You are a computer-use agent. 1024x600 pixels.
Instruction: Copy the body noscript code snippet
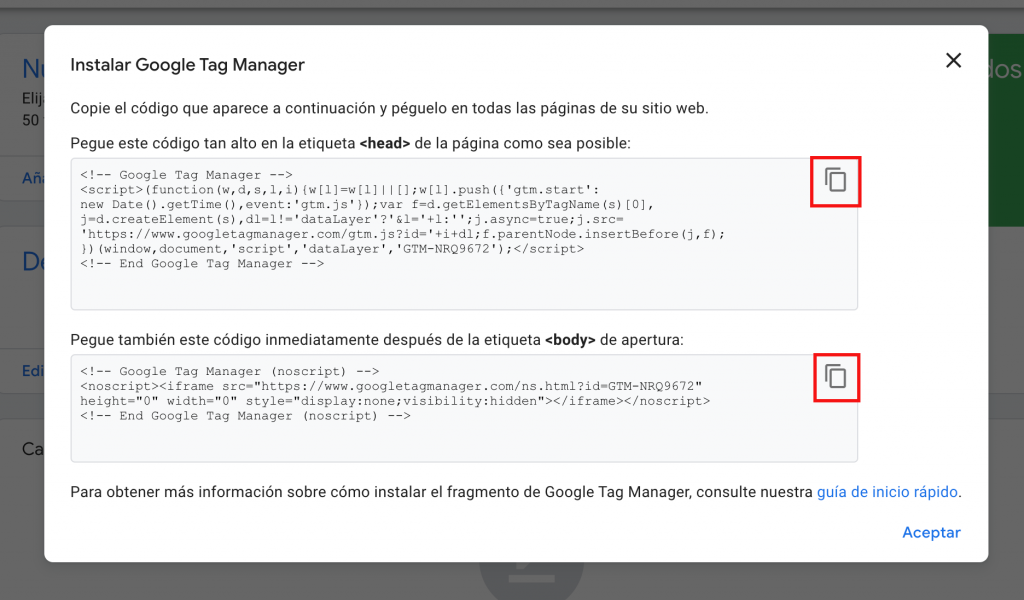coord(835,377)
